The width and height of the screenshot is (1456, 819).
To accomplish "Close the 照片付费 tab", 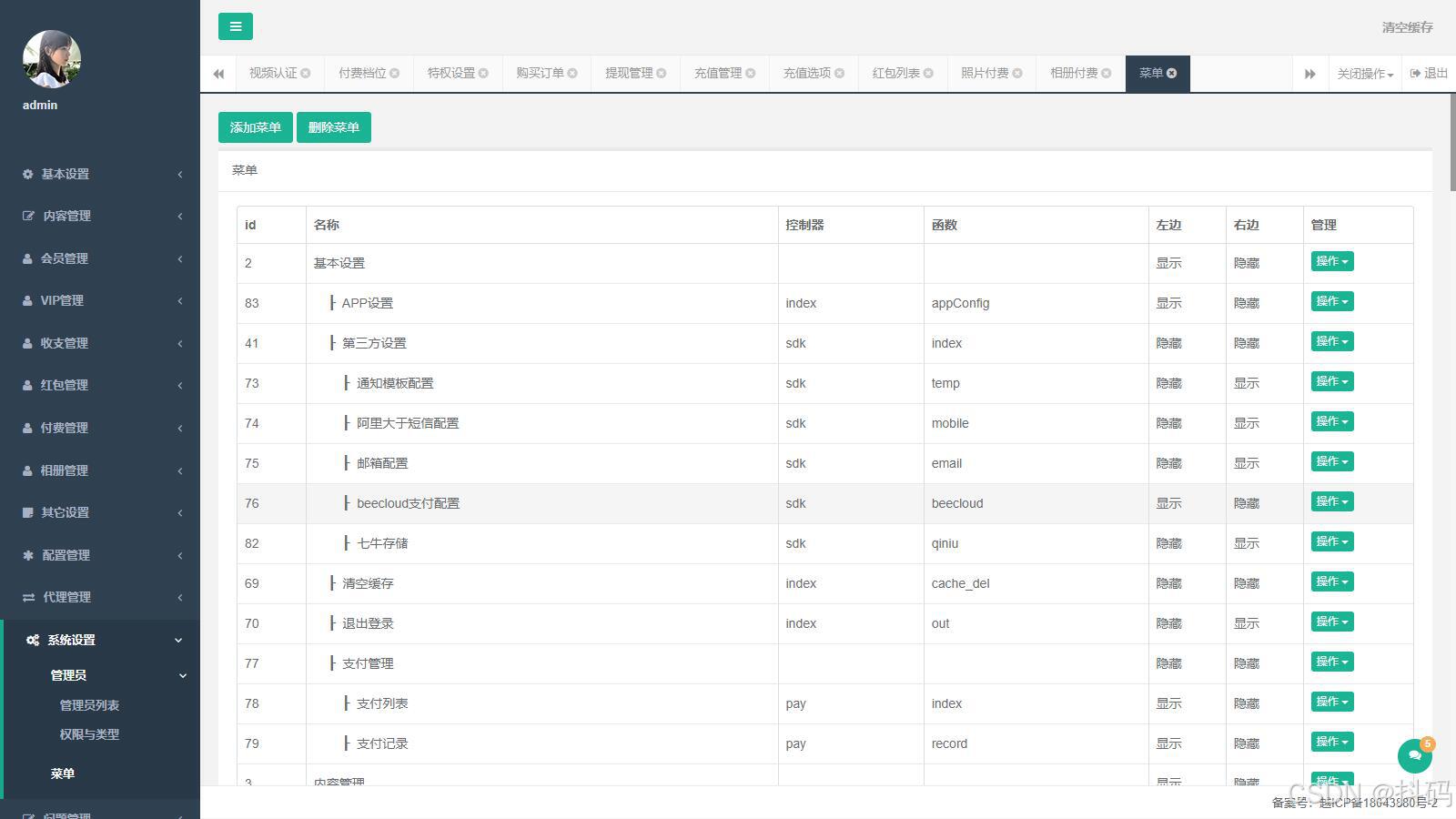I will (1017, 74).
